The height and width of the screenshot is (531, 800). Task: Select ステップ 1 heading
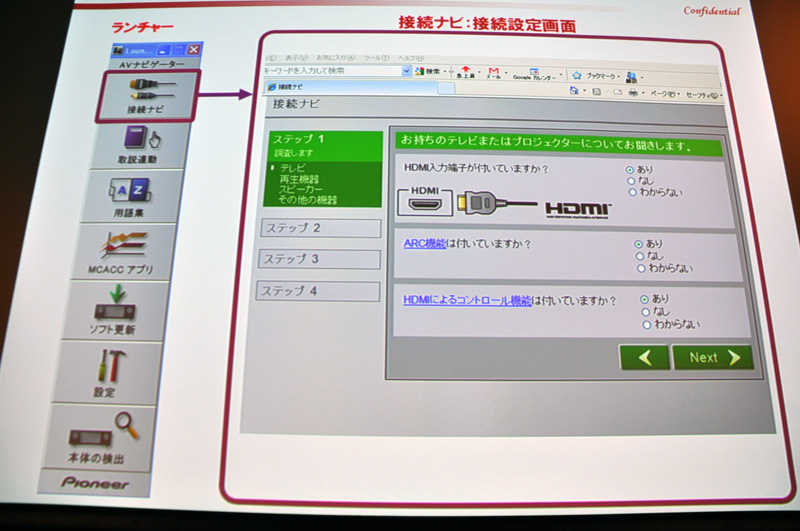[298, 139]
